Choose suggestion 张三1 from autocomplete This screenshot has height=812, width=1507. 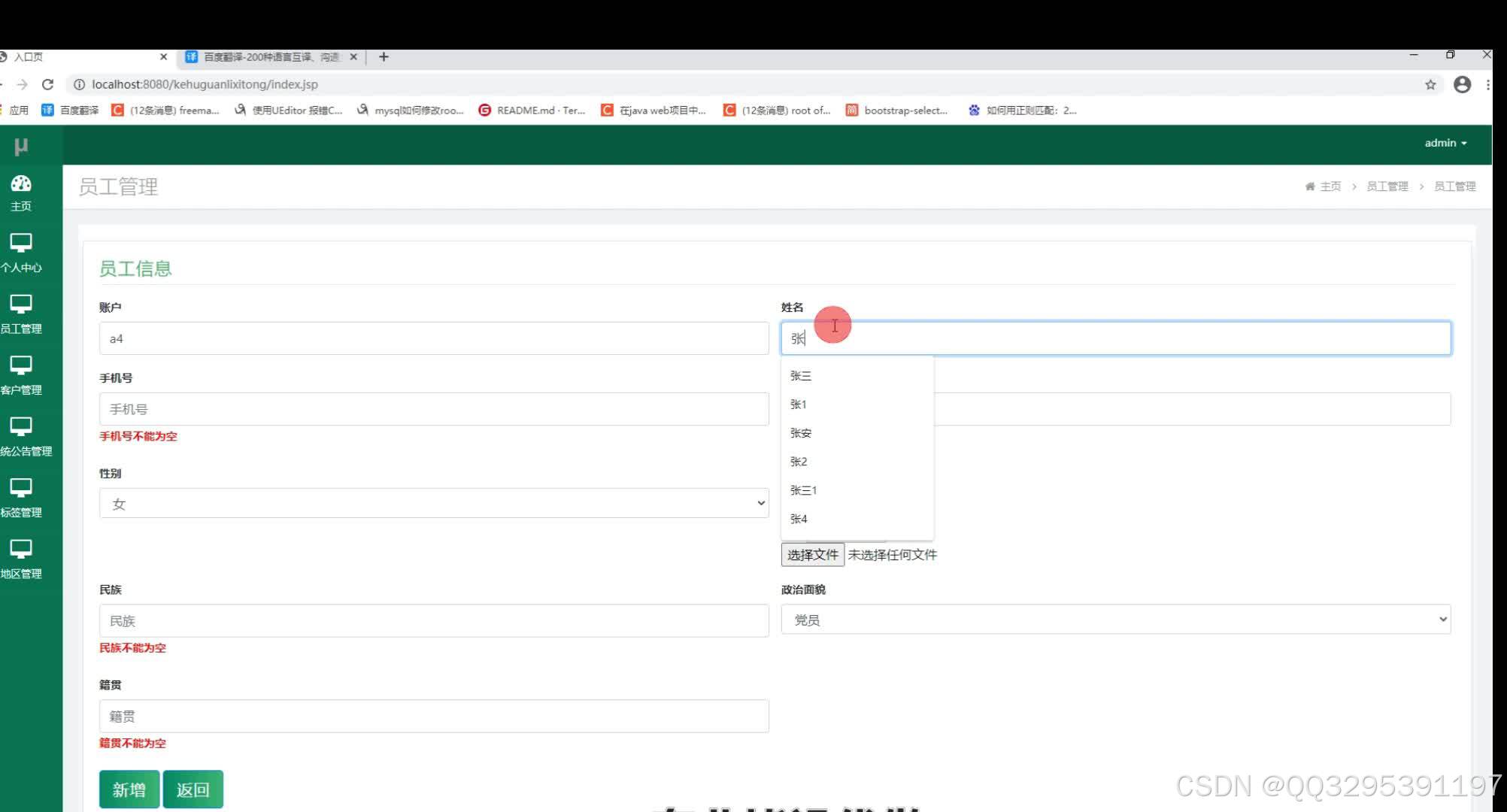point(857,489)
